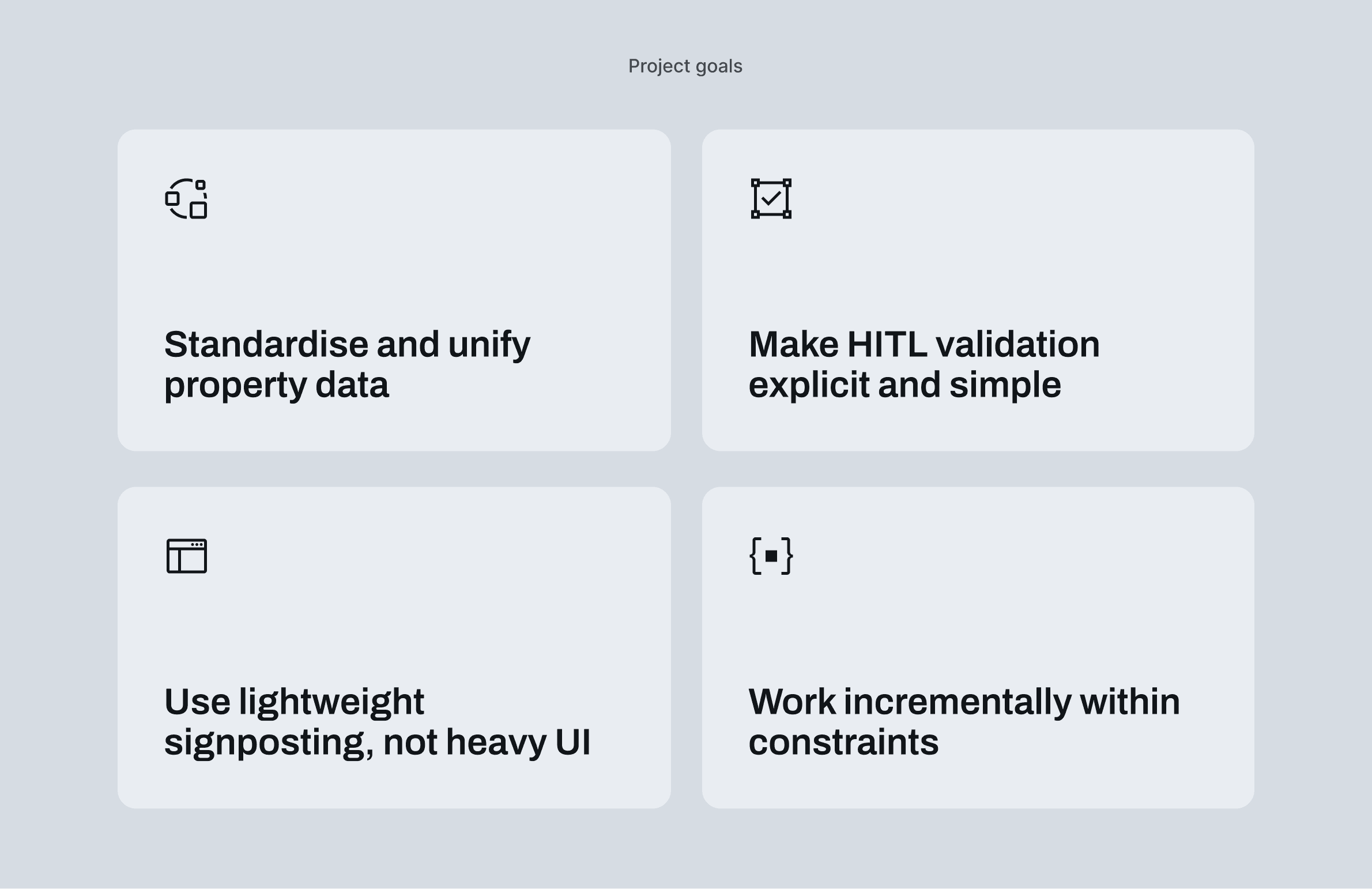Click the curly braces icon above 'Work incrementally'
1372x889 pixels.
[x=771, y=556]
